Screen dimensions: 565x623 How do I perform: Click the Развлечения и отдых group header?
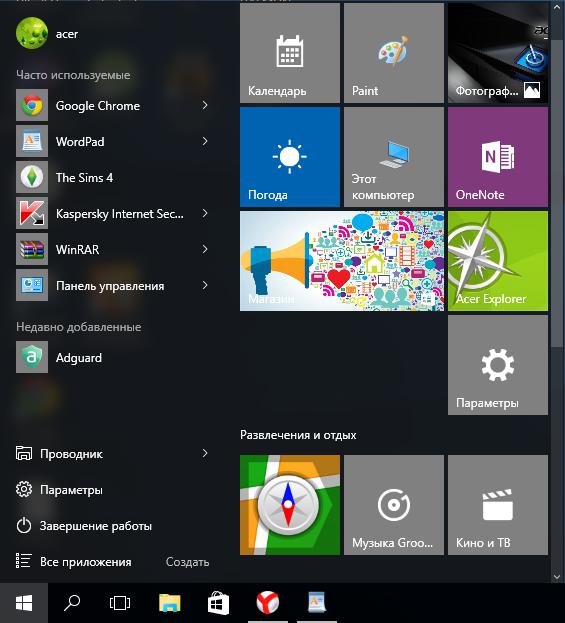(298, 435)
